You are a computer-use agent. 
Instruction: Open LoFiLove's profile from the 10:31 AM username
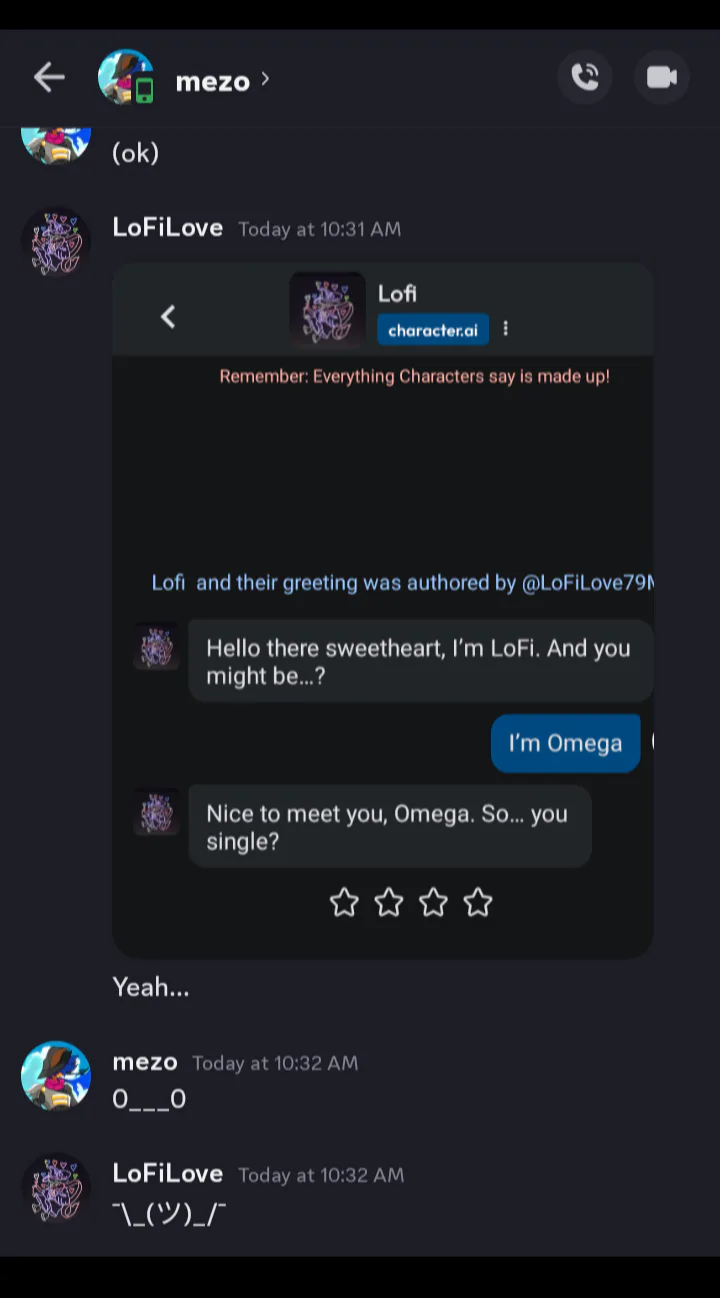click(x=168, y=228)
